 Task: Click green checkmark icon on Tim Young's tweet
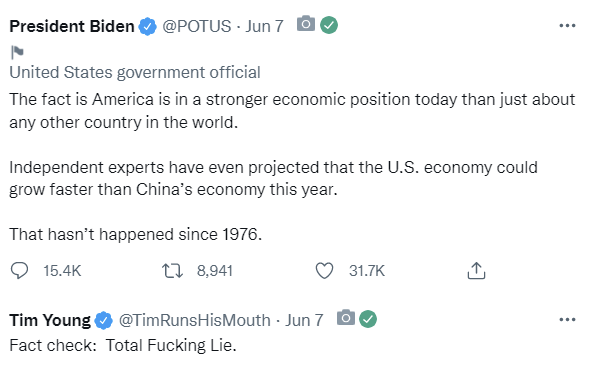coord(368,319)
